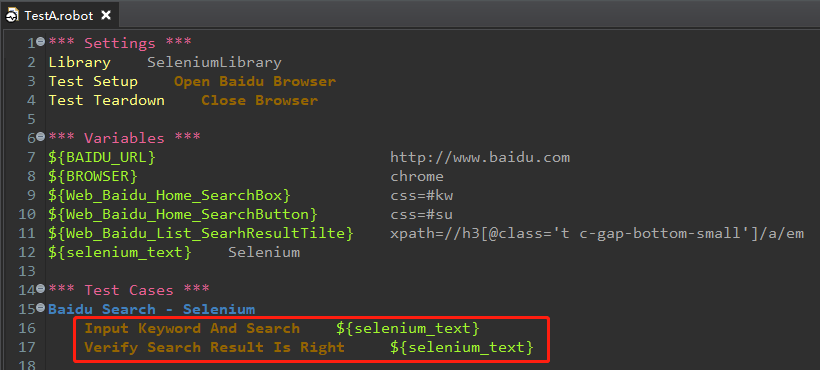Collapse the Test Cases section at line 14

41,289
